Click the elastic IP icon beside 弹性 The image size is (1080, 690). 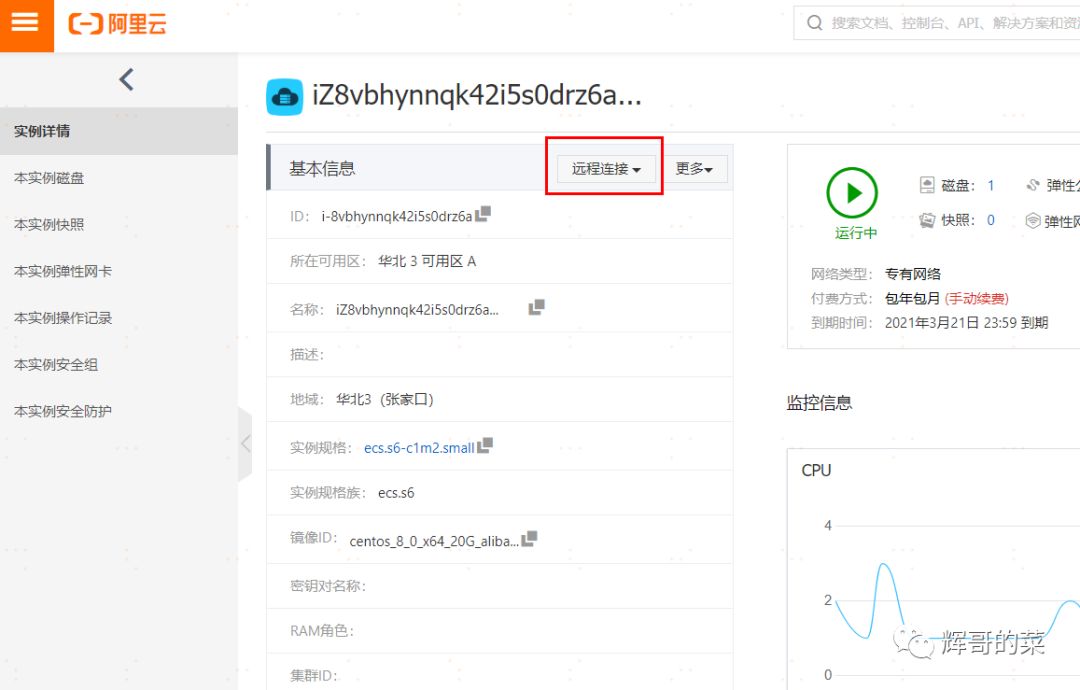pos(1032,185)
